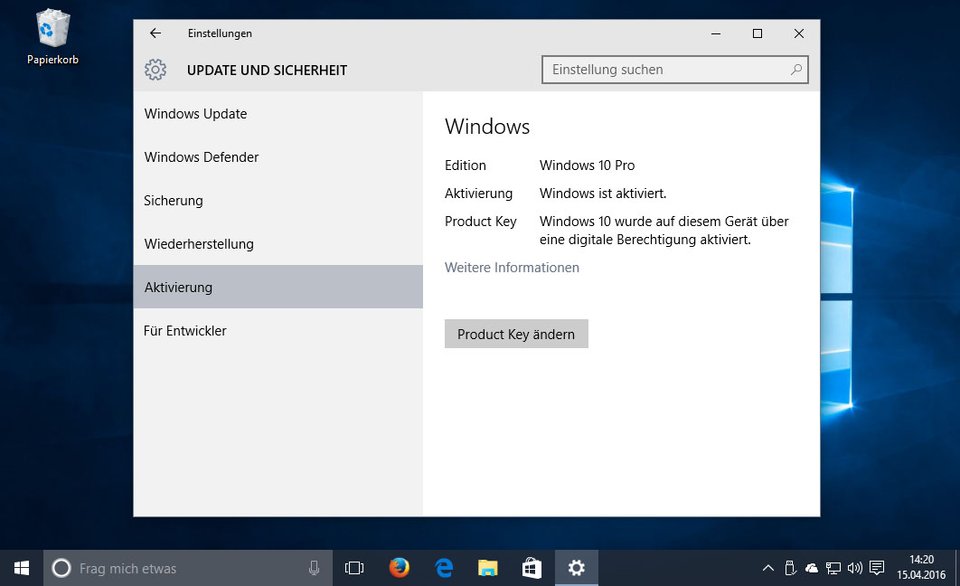Select the Settings gear taskbar button
Image resolution: width=960 pixels, height=586 pixels.
coord(576,568)
